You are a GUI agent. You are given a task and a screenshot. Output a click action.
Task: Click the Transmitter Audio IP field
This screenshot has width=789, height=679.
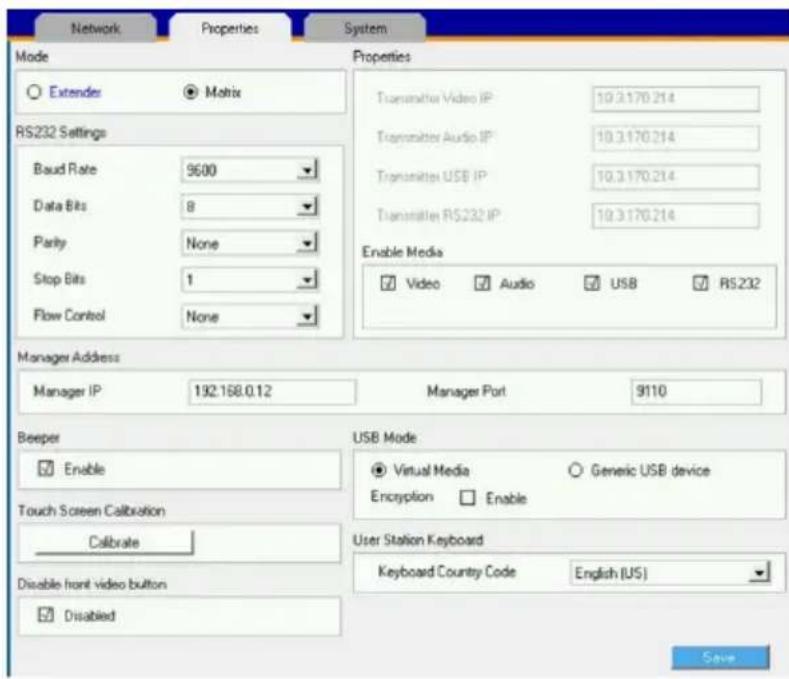pyautogui.click(x=676, y=137)
